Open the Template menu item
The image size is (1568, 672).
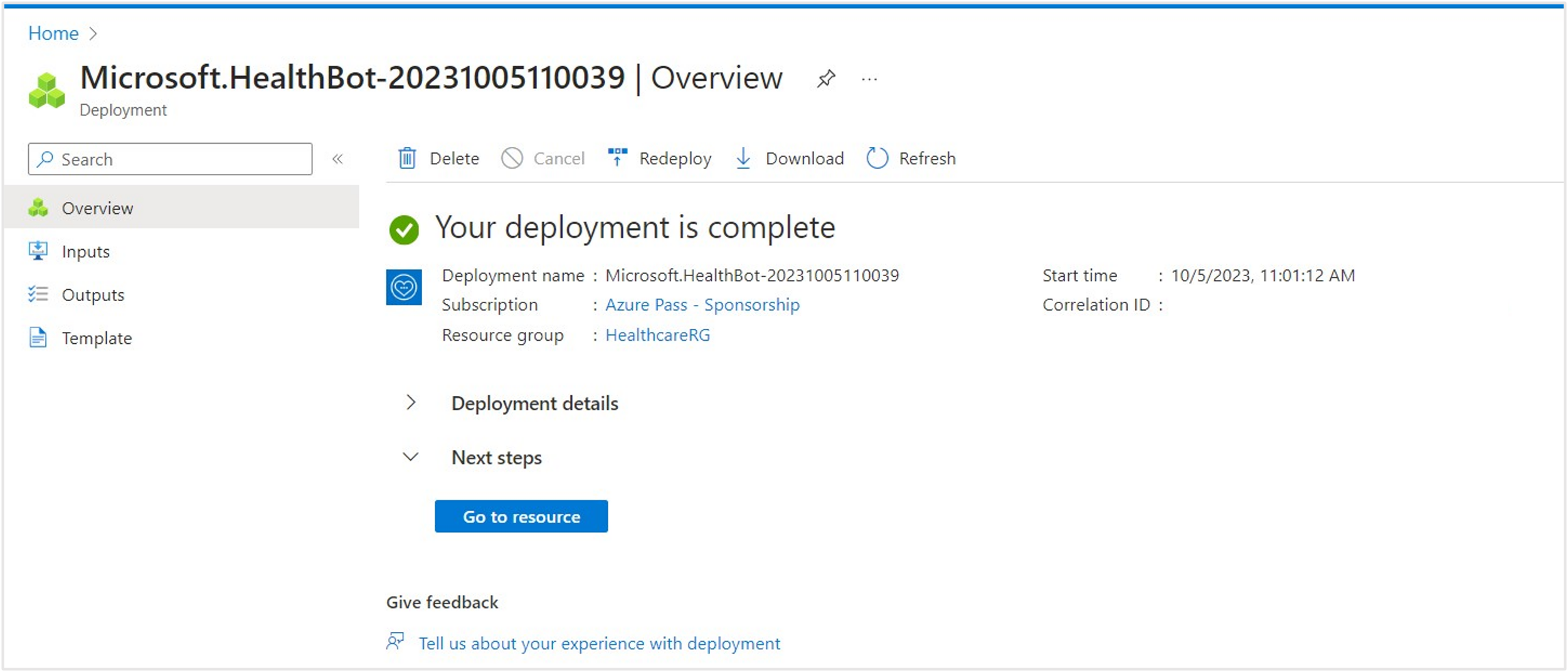pos(182,338)
